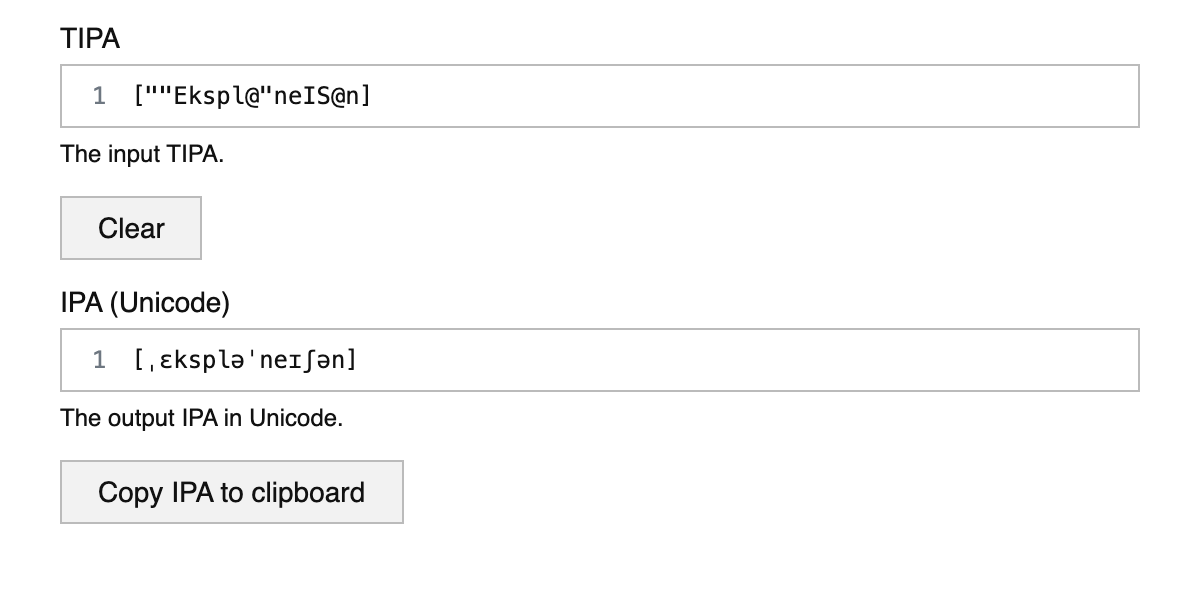This screenshot has width=1200, height=592.
Task: Select the IPA (Unicode) heading label
Action: point(146,302)
